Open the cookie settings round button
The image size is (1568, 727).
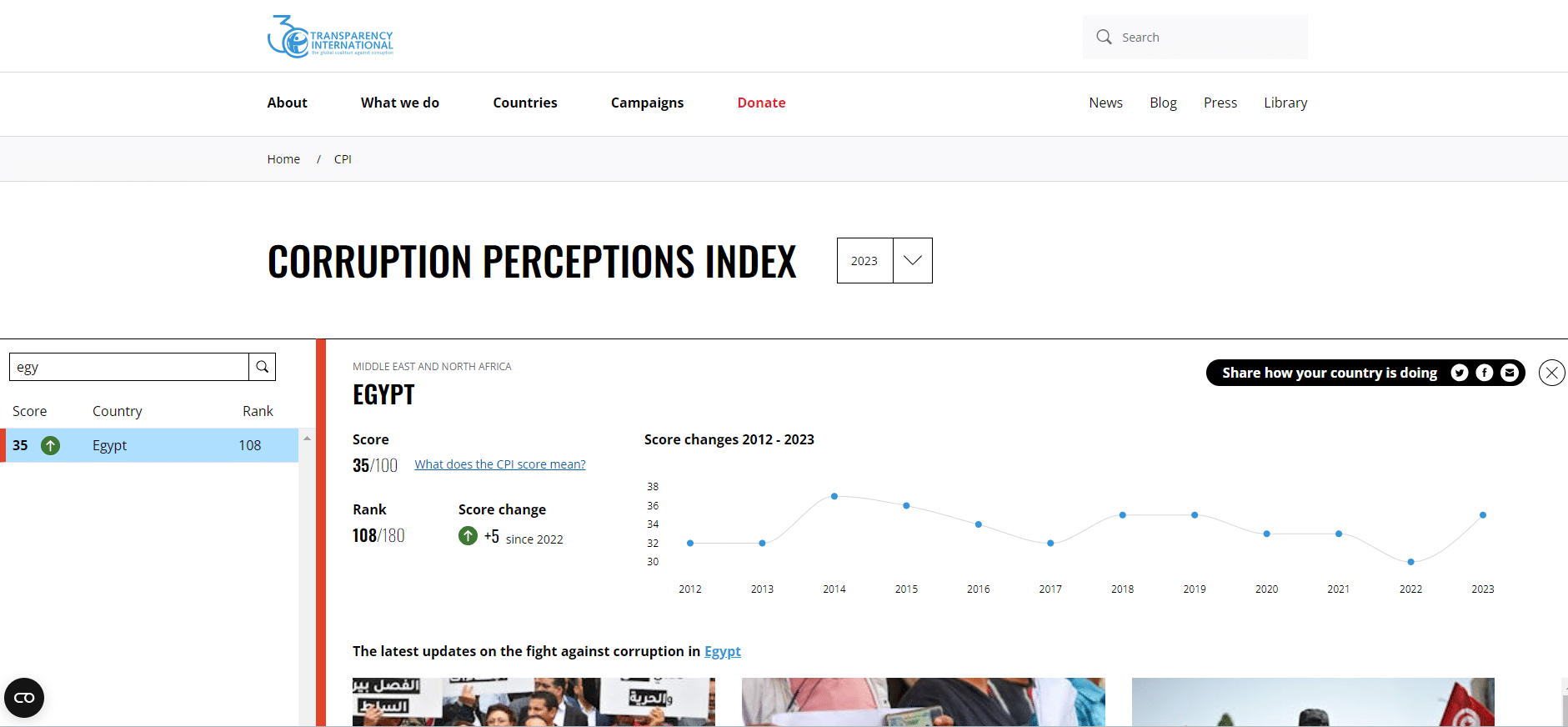24,698
